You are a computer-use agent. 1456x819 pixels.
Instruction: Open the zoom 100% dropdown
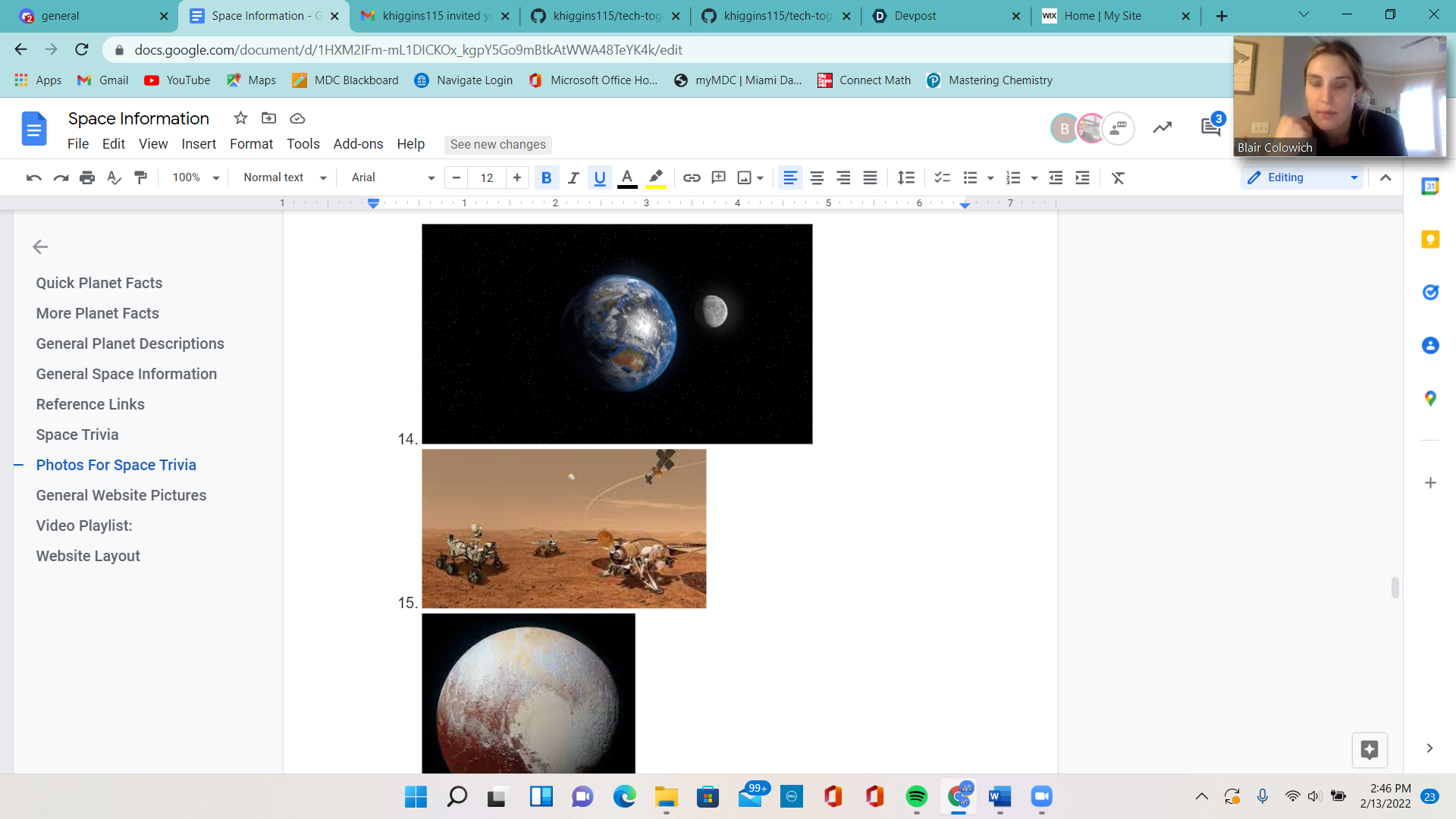tap(195, 177)
